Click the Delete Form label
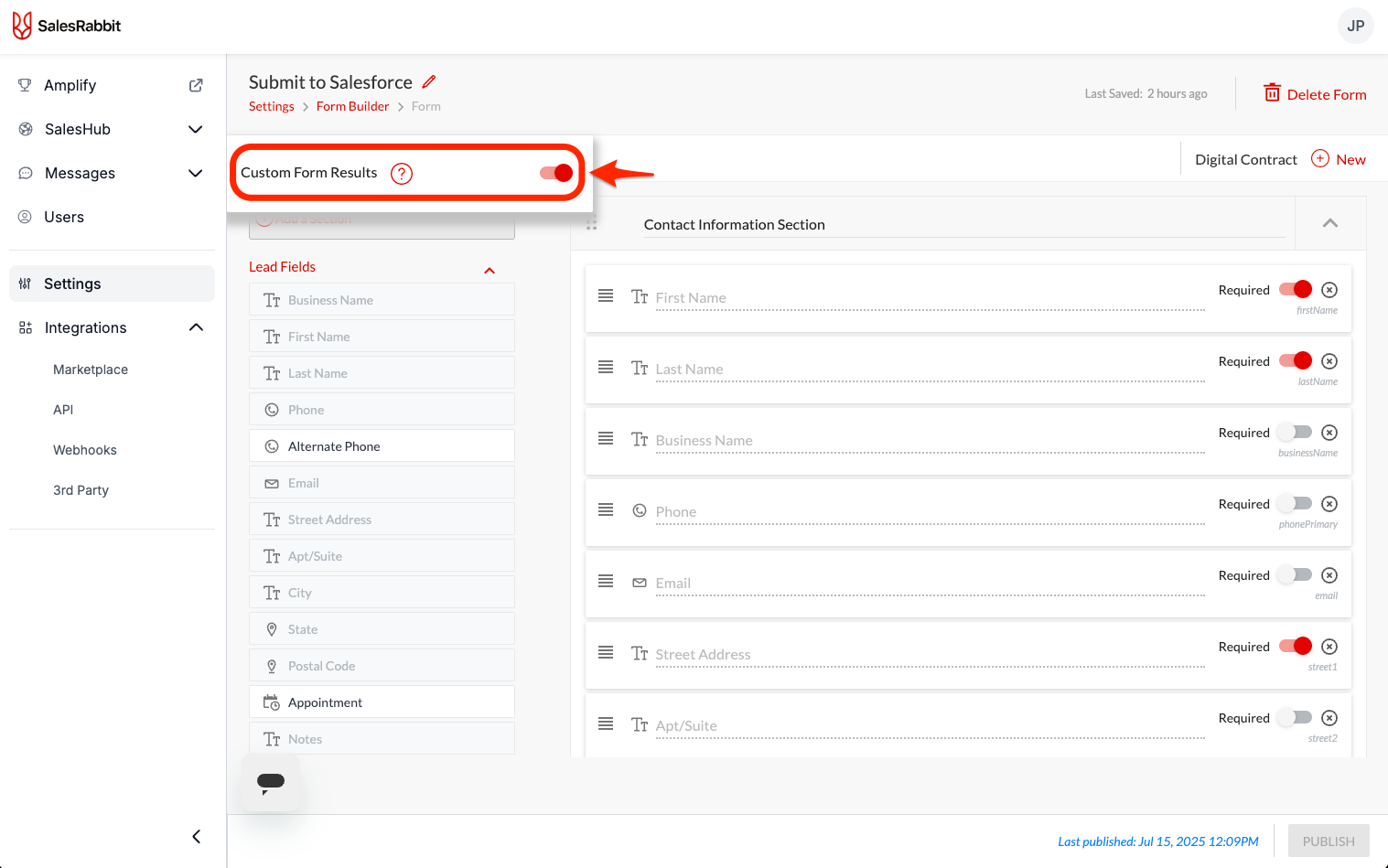This screenshot has width=1388, height=868. pos(1327,94)
